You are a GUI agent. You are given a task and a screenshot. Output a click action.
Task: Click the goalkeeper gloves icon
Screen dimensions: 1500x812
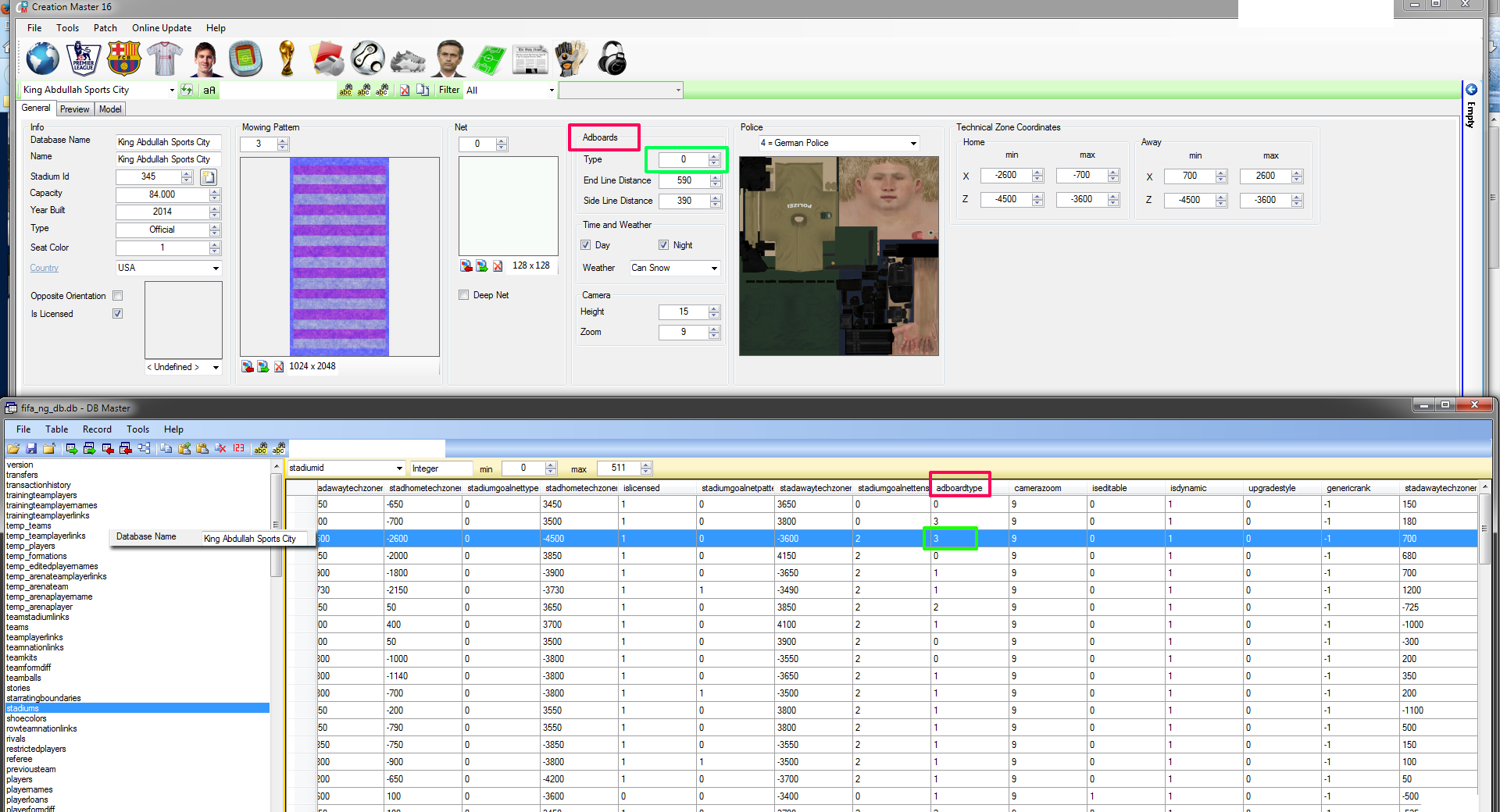click(571, 59)
